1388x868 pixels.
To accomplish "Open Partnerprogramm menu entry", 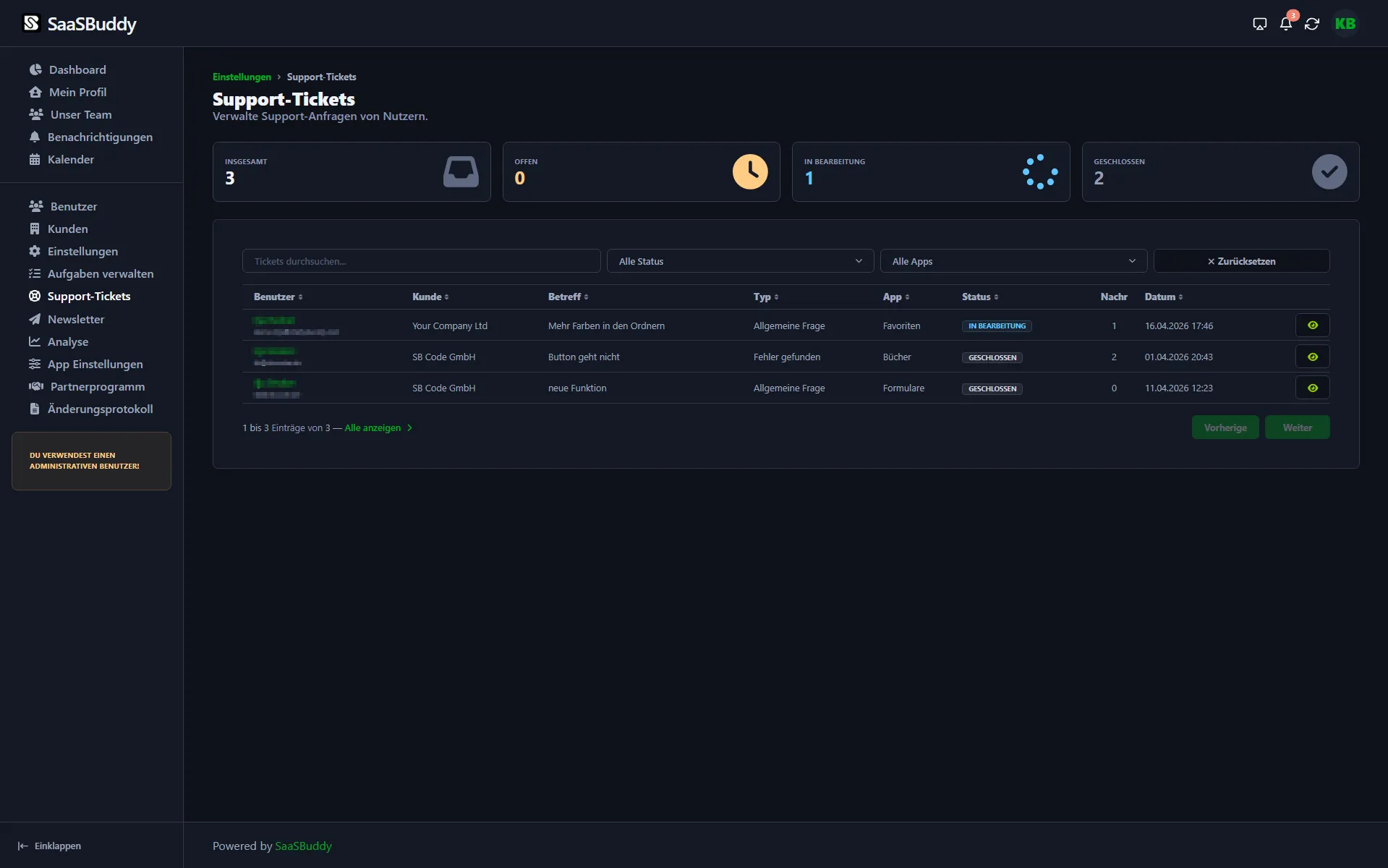I will [x=98, y=386].
